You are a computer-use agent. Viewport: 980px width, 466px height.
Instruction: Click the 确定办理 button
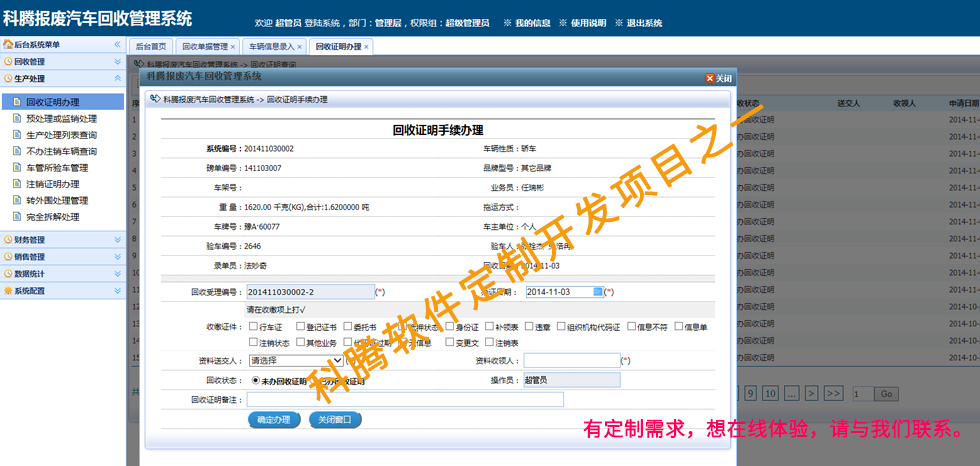[274, 420]
